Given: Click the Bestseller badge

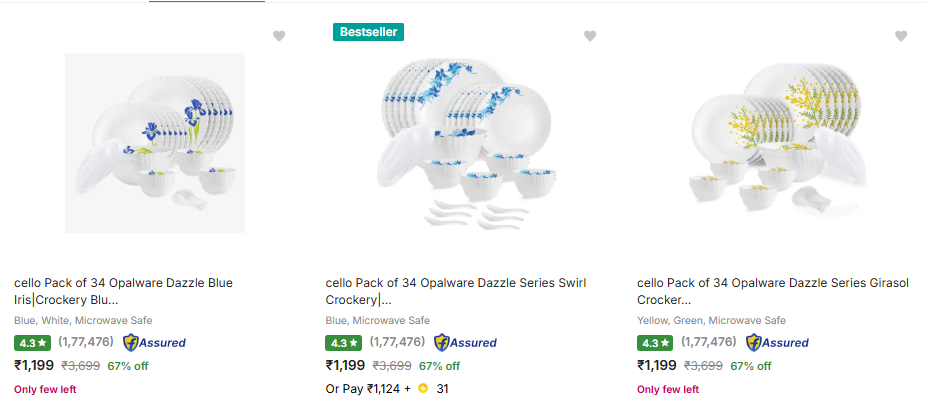Looking at the screenshot, I should coord(369,32).
